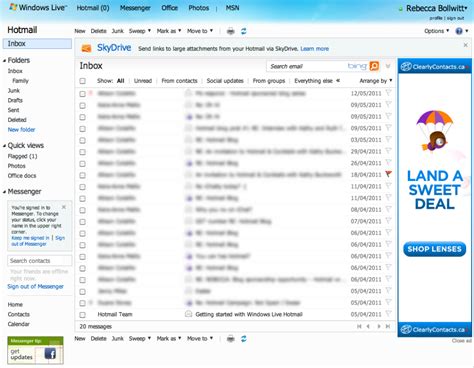This screenshot has width=474, height=368.
Task: Collapse the Messenger section in sidebar
Action: [4, 192]
